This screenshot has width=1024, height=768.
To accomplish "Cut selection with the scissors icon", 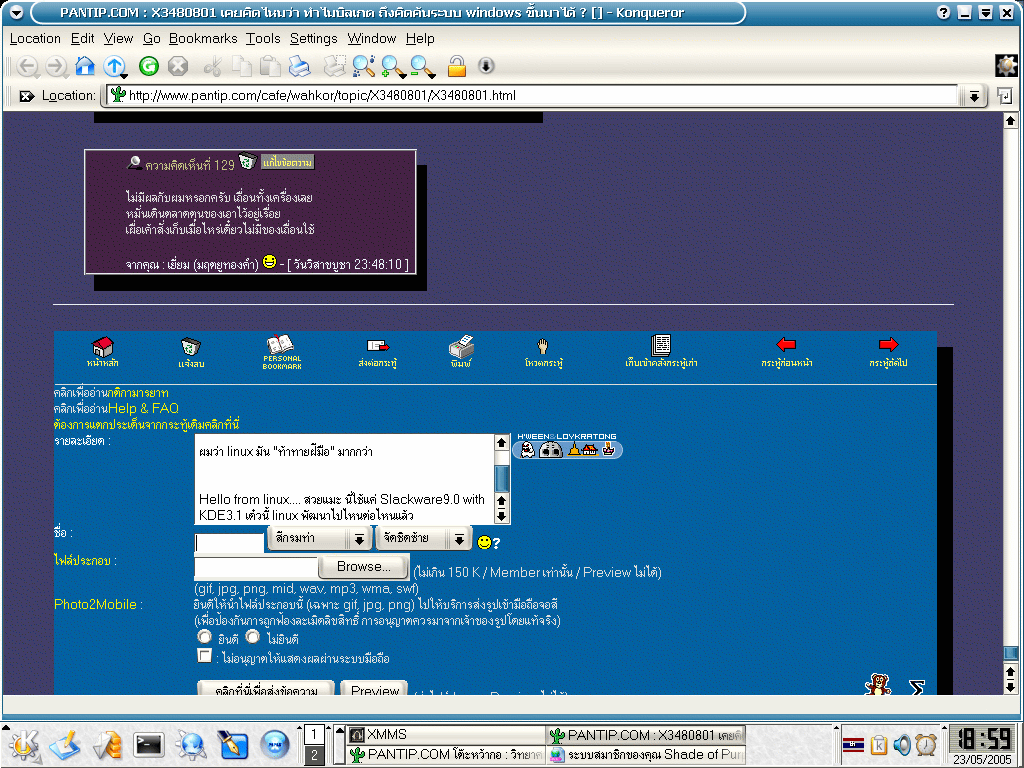I will point(213,66).
